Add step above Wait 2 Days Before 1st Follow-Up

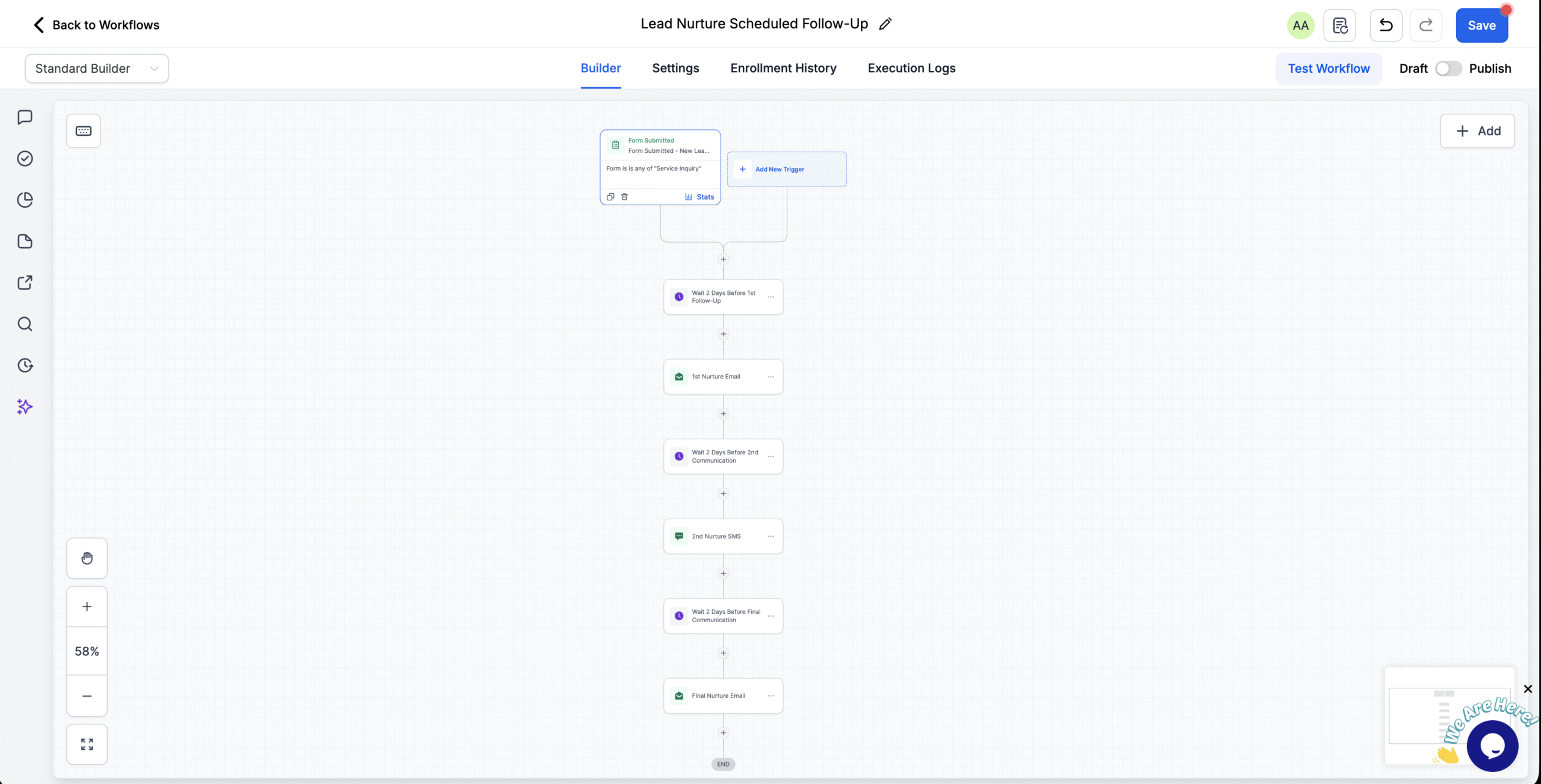724,259
